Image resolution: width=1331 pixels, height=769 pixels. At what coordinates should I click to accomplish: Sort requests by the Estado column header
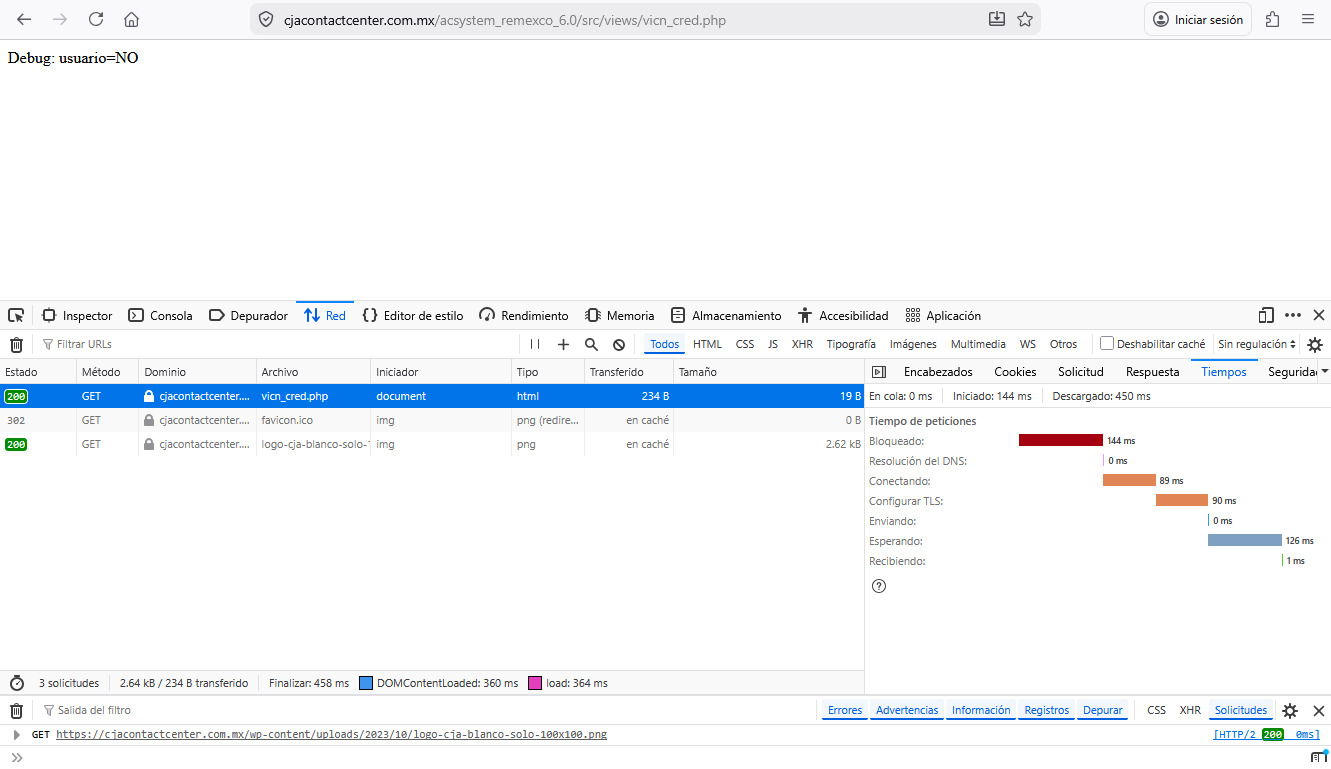point(38,372)
